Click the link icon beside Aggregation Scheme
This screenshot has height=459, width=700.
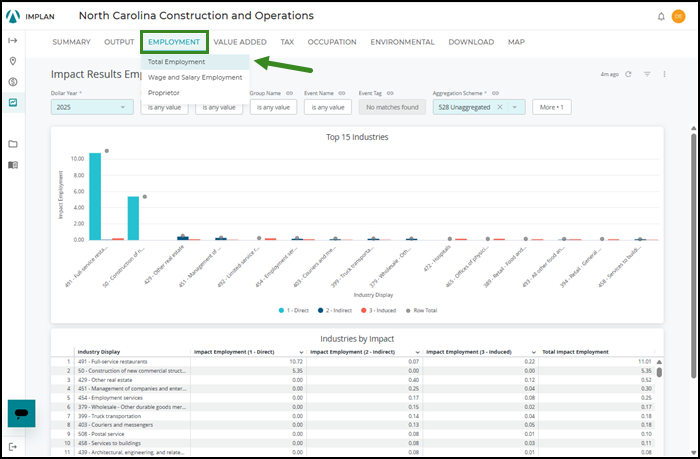(495, 93)
